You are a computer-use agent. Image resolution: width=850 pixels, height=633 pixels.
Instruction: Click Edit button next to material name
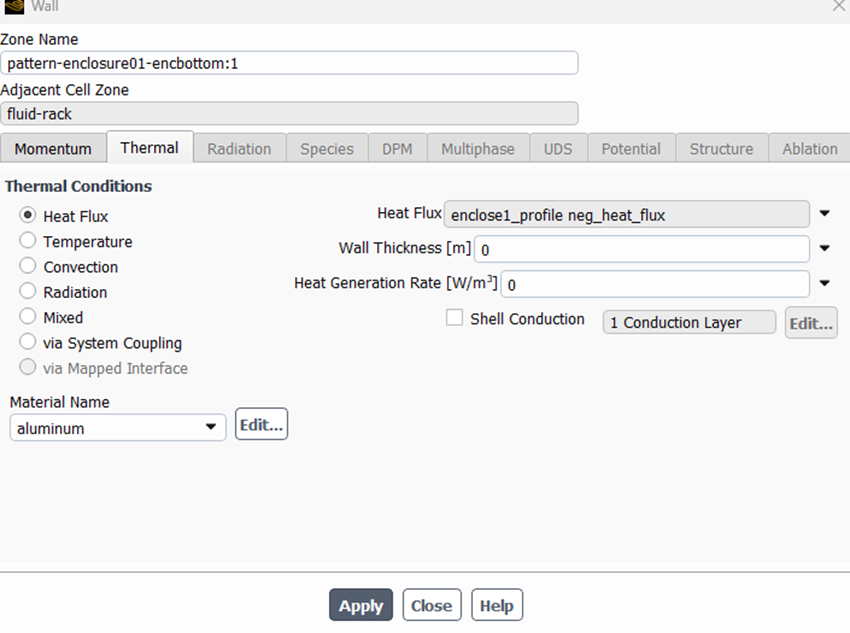point(261,425)
